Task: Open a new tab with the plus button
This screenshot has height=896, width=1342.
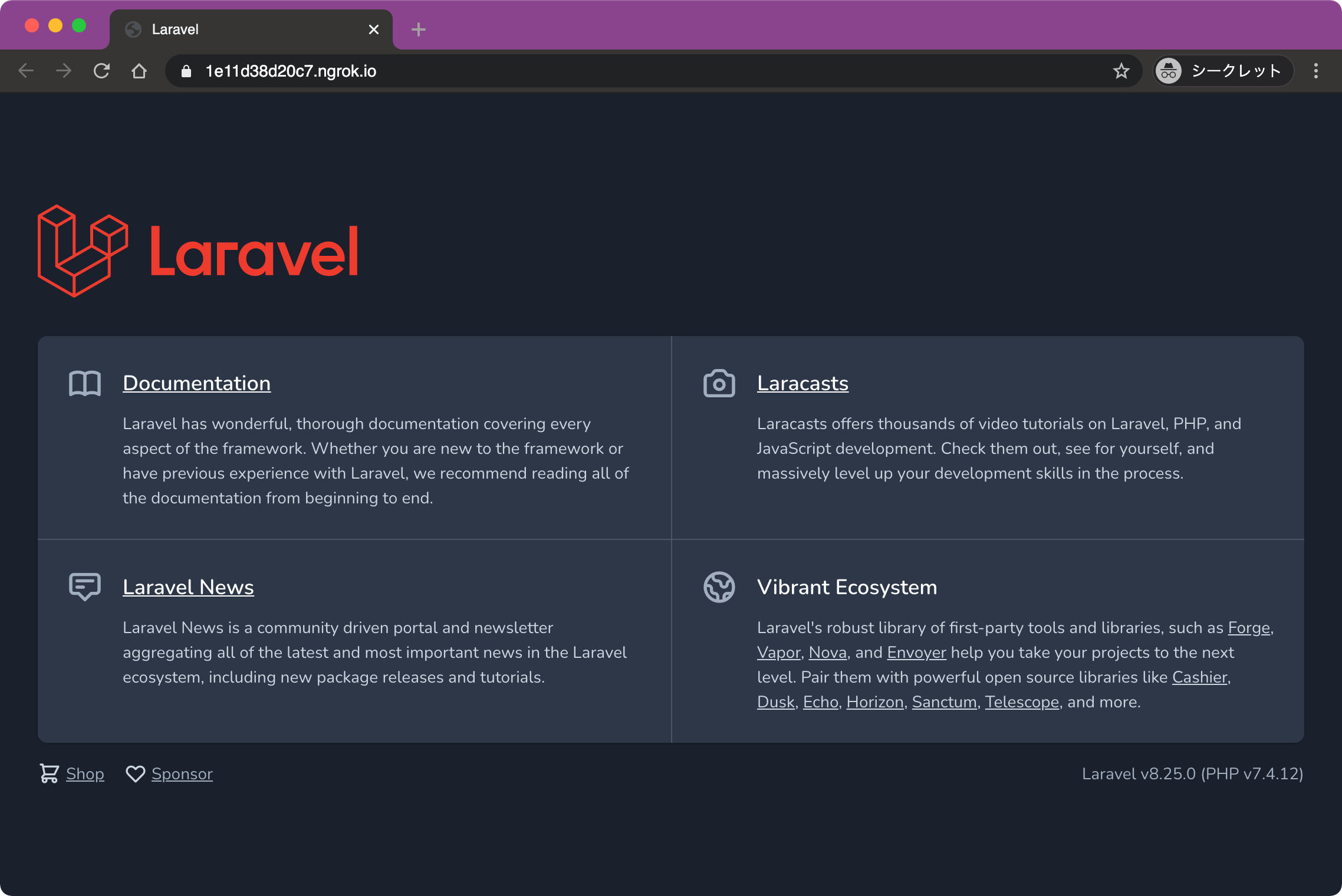Action: (418, 29)
